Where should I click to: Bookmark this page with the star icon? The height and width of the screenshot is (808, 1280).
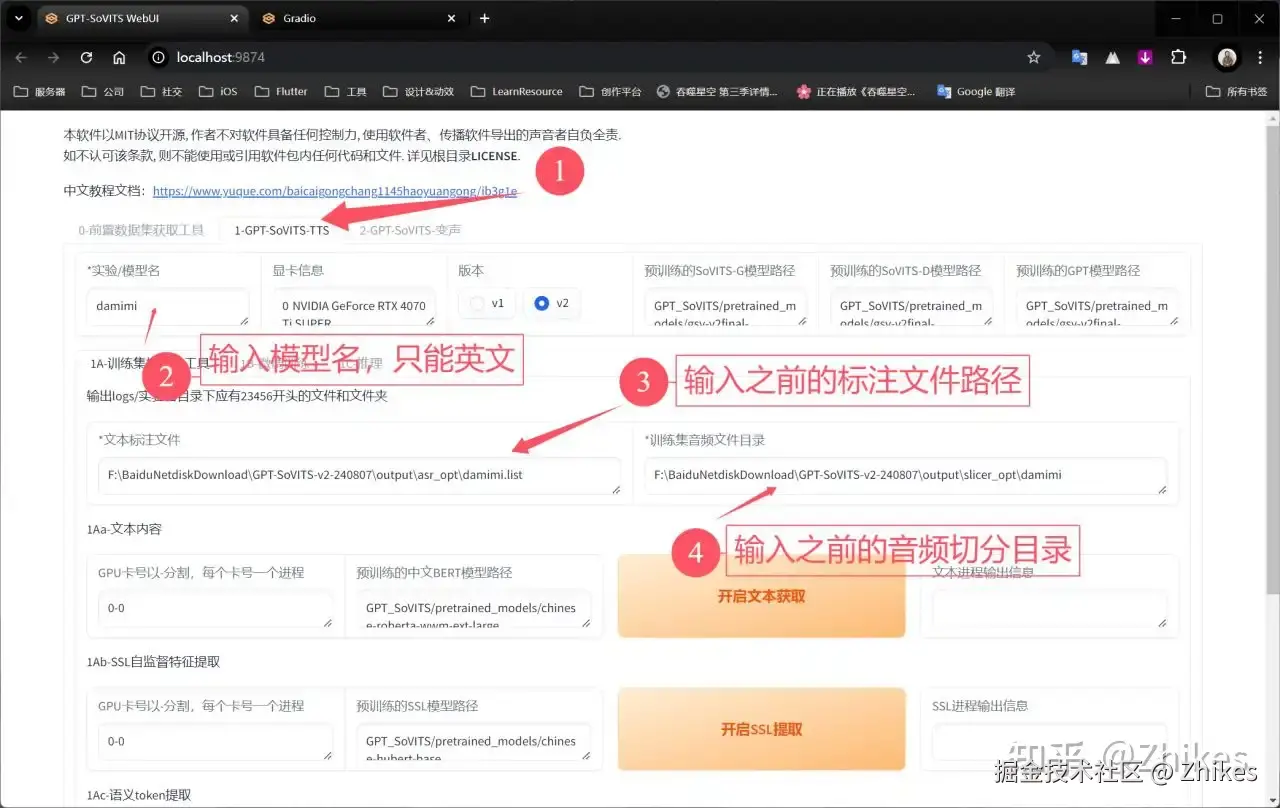(1034, 58)
